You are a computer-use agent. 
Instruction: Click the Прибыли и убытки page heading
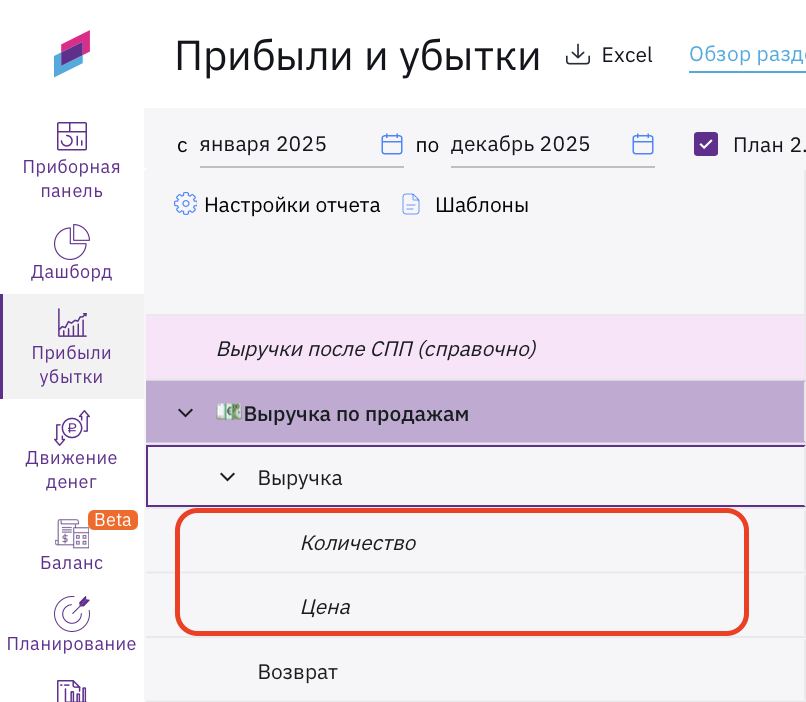pyautogui.click(x=358, y=57)
